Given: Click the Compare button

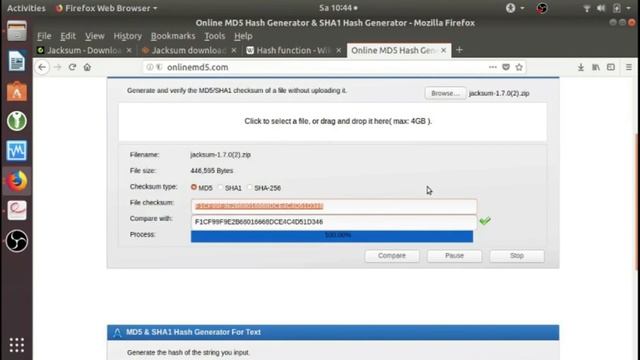Looking at the screenshot, I should [392, 256].
